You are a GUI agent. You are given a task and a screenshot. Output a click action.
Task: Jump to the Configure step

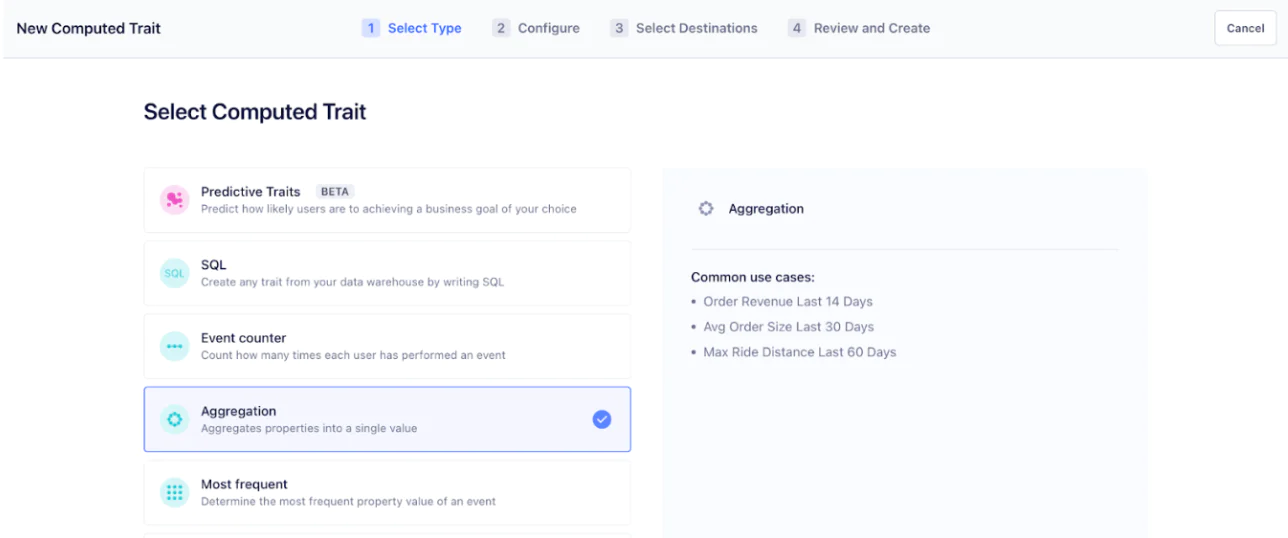pyautogui.click(x=536, y=28)
